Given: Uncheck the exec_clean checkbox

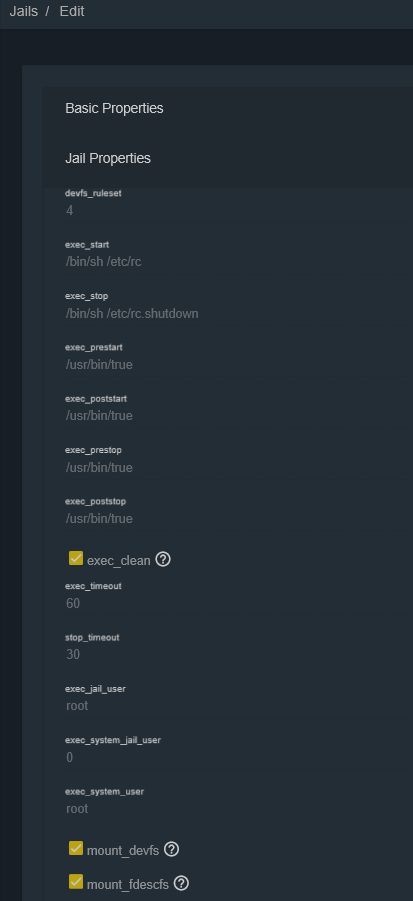Looking at the screenshot, I should [76, 558].
